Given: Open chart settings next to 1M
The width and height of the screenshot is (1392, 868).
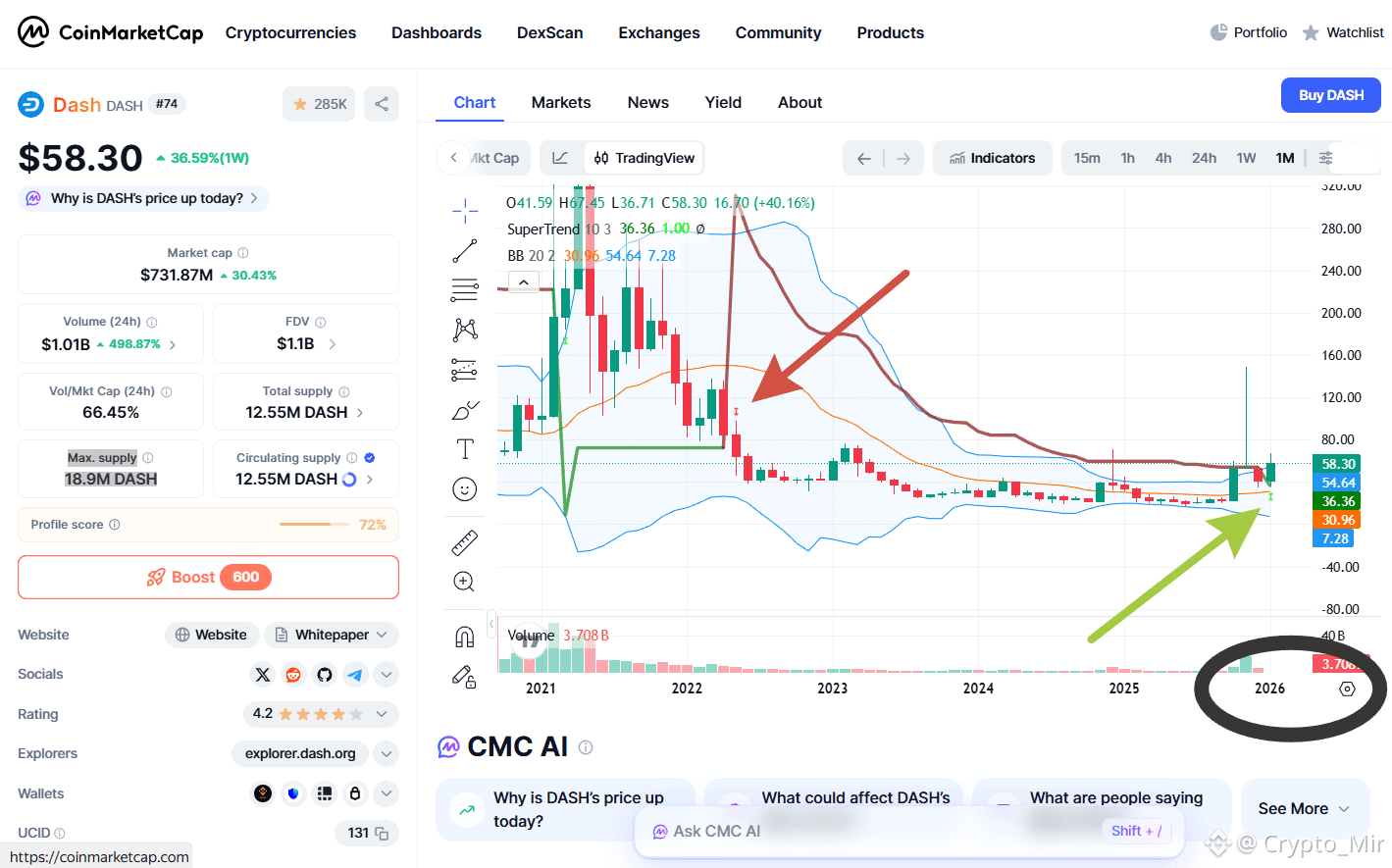Looking at the screenshot, I should pyautogui.click(x=1325, y=158).
